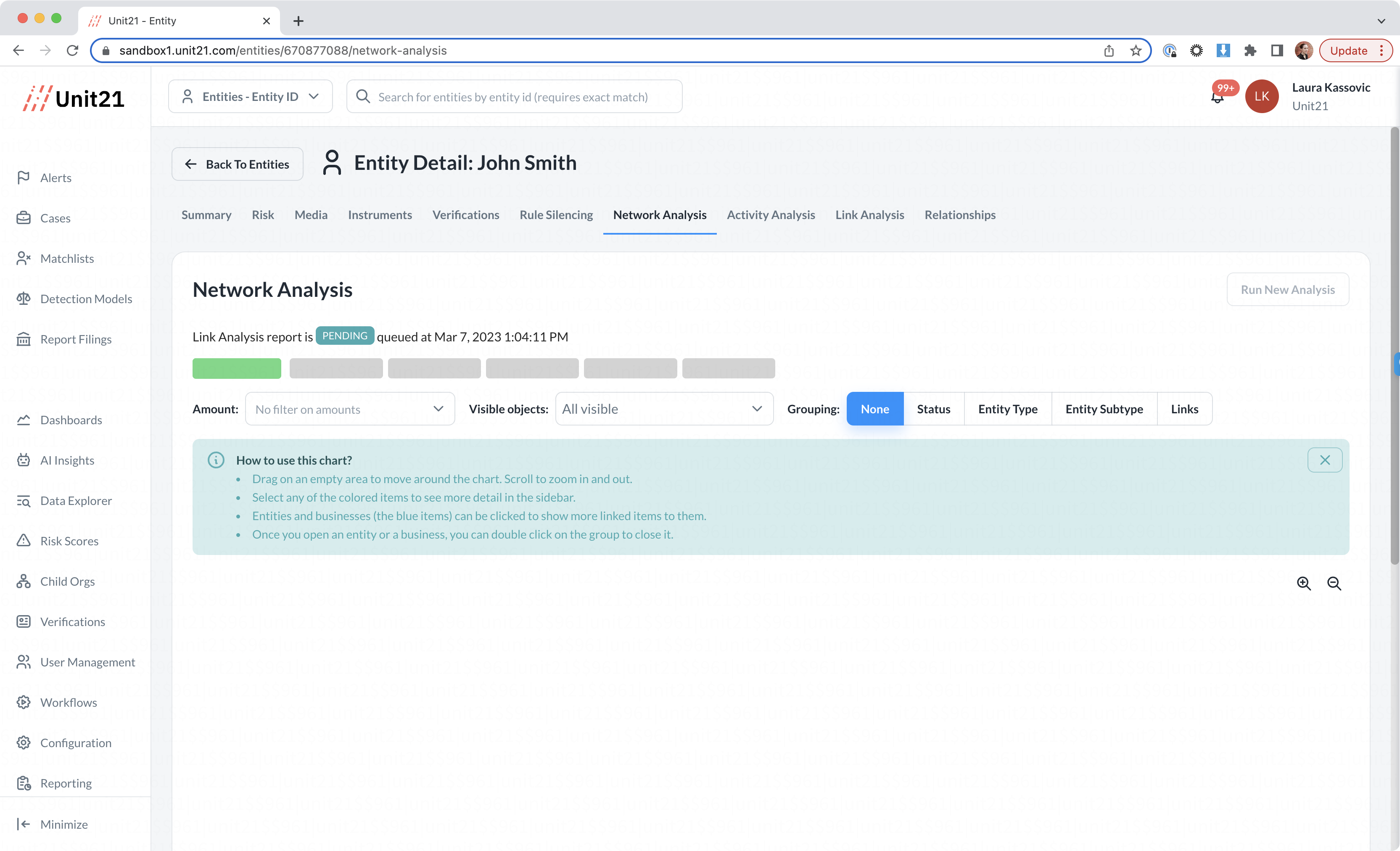Click the Run New Analysis button
This screenshot has height=851, width=1400.
tap(1287, 290)
